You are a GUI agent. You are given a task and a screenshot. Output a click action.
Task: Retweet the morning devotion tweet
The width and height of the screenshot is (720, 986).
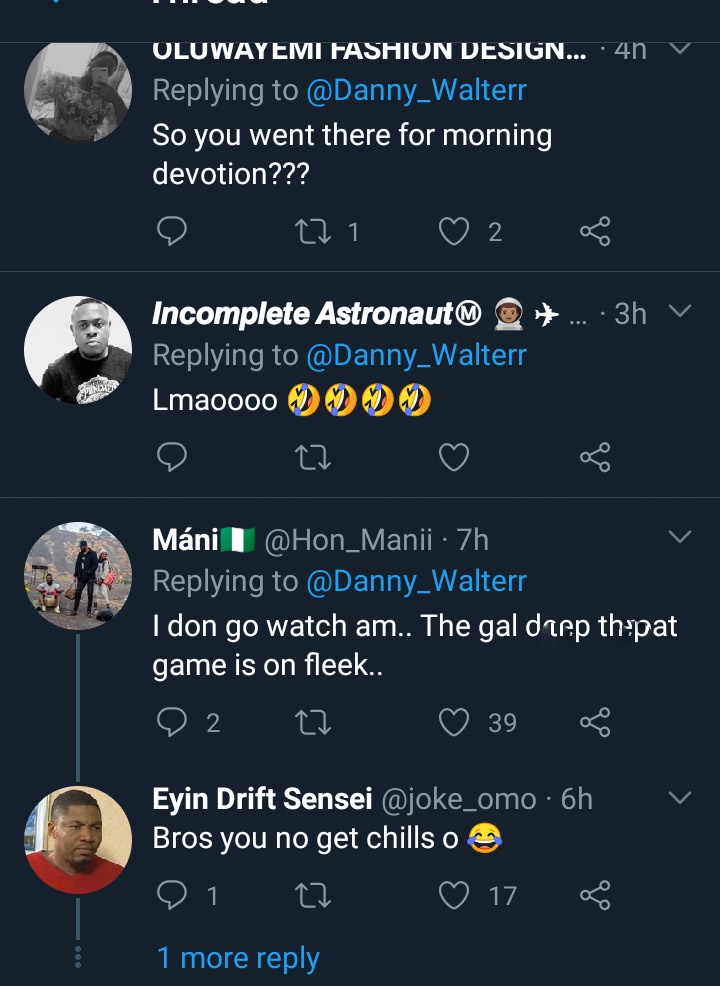coord(313,232)
